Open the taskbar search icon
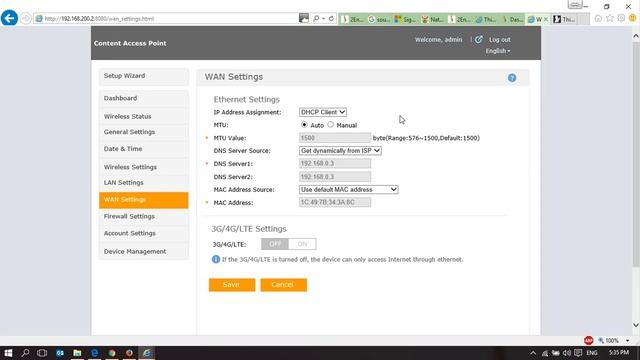The height and width of the screenshot is (360, 640). coord(25,353)
